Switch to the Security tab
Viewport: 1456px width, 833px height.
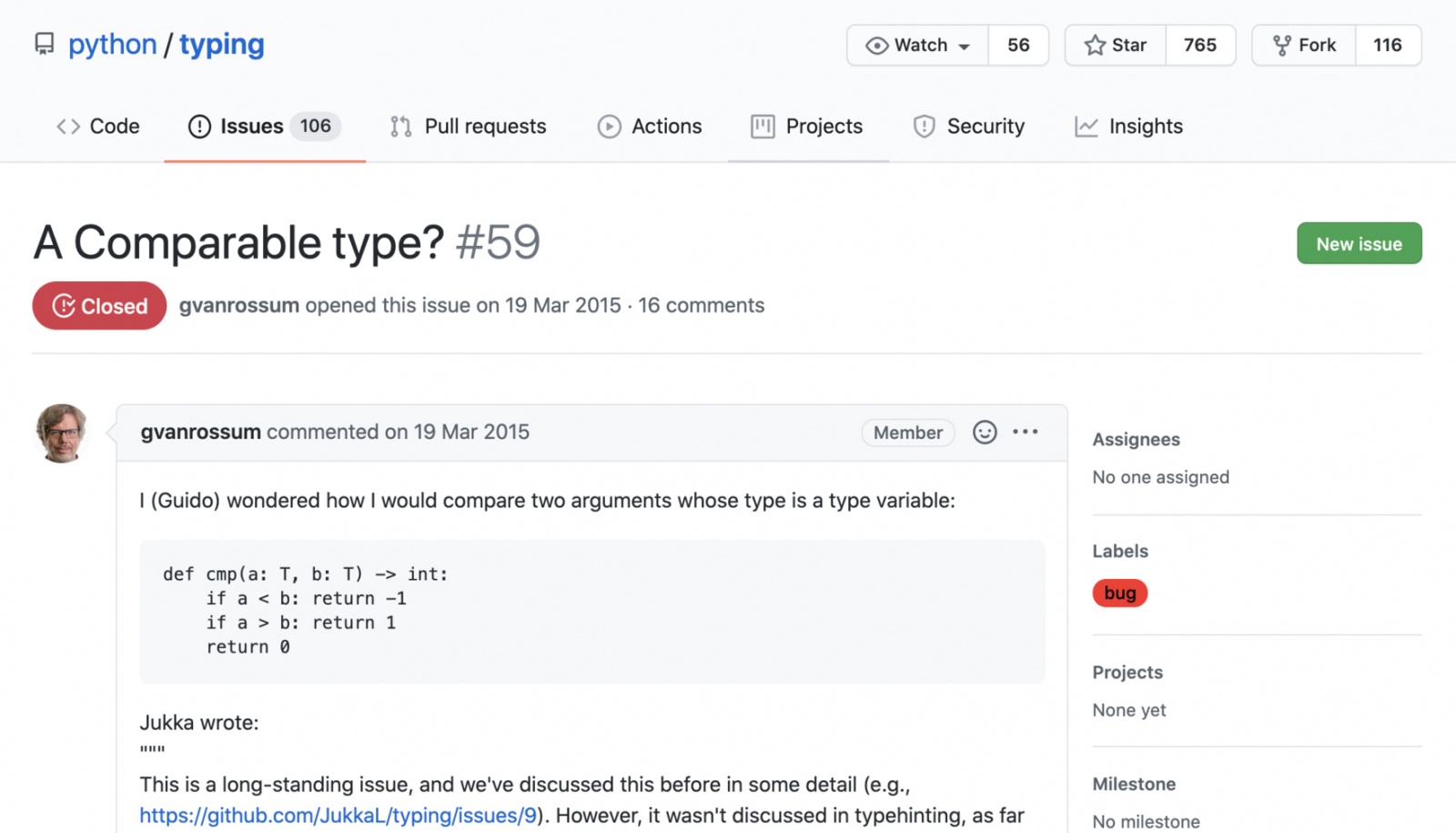pyautogui.click(x=969, y=127)
